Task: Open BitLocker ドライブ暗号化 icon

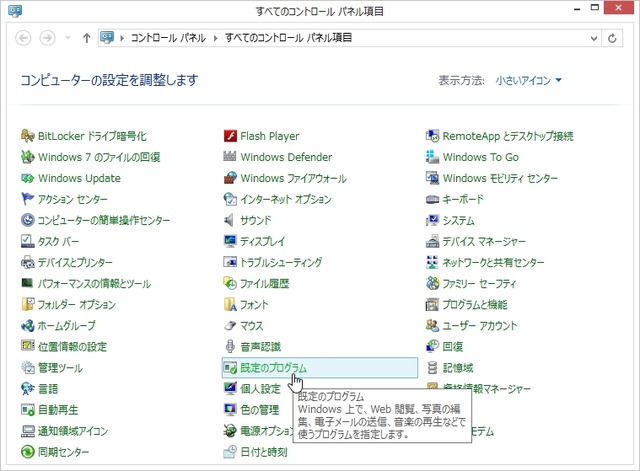Action: click(x=27, y=136)
